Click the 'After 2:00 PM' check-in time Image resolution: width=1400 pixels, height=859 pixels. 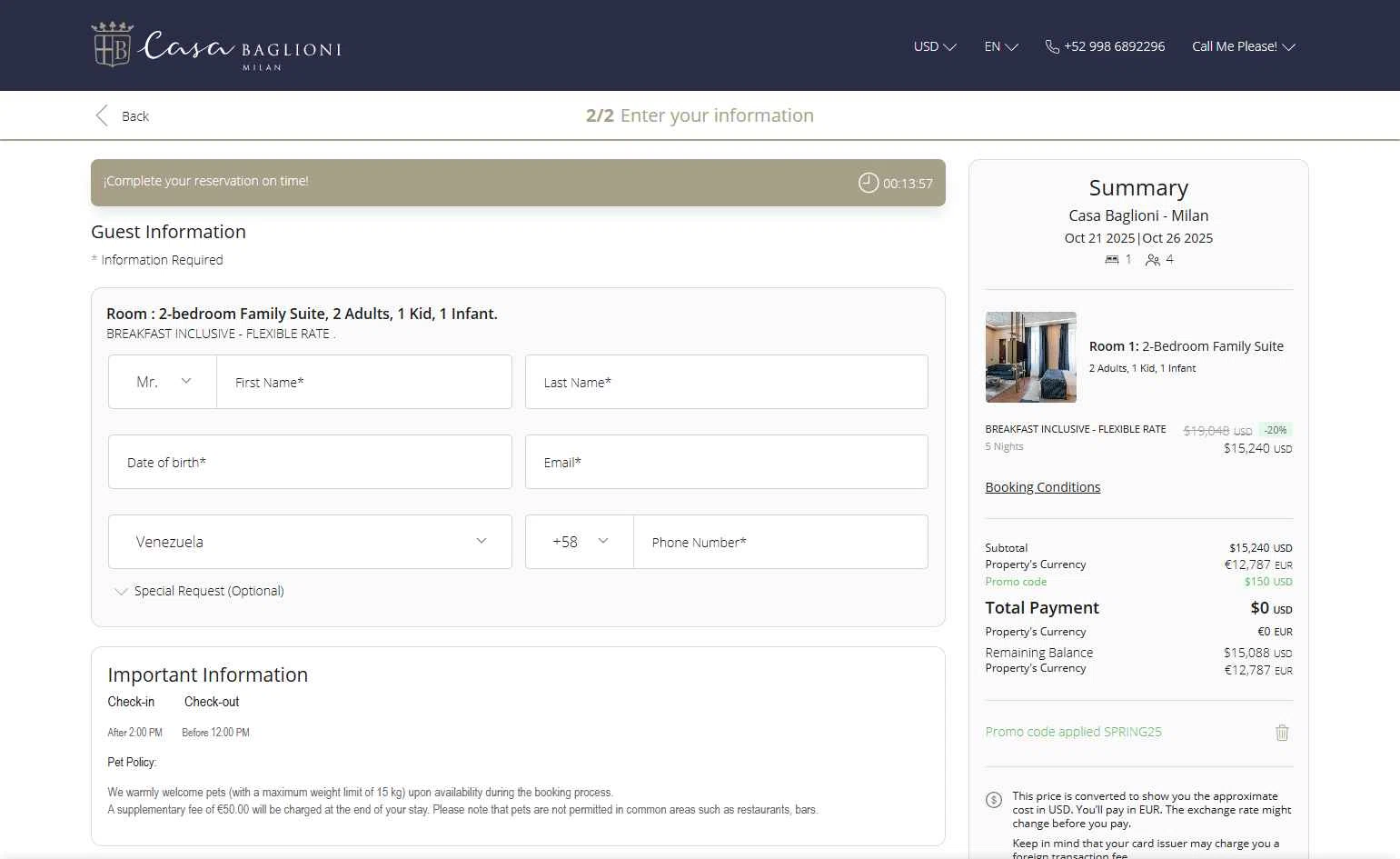pos(134,733)
